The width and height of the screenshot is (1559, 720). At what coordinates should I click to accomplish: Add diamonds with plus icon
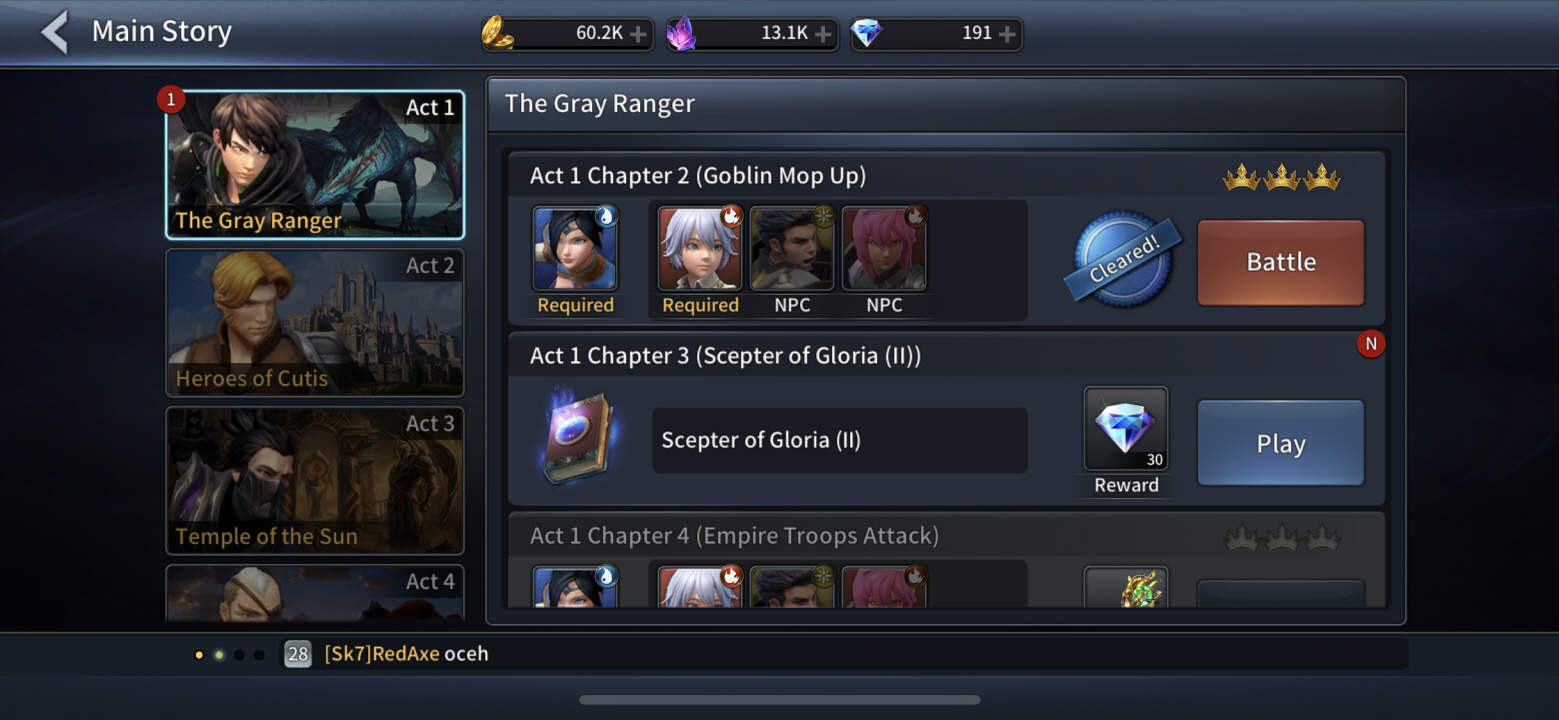click(1007, 34)
